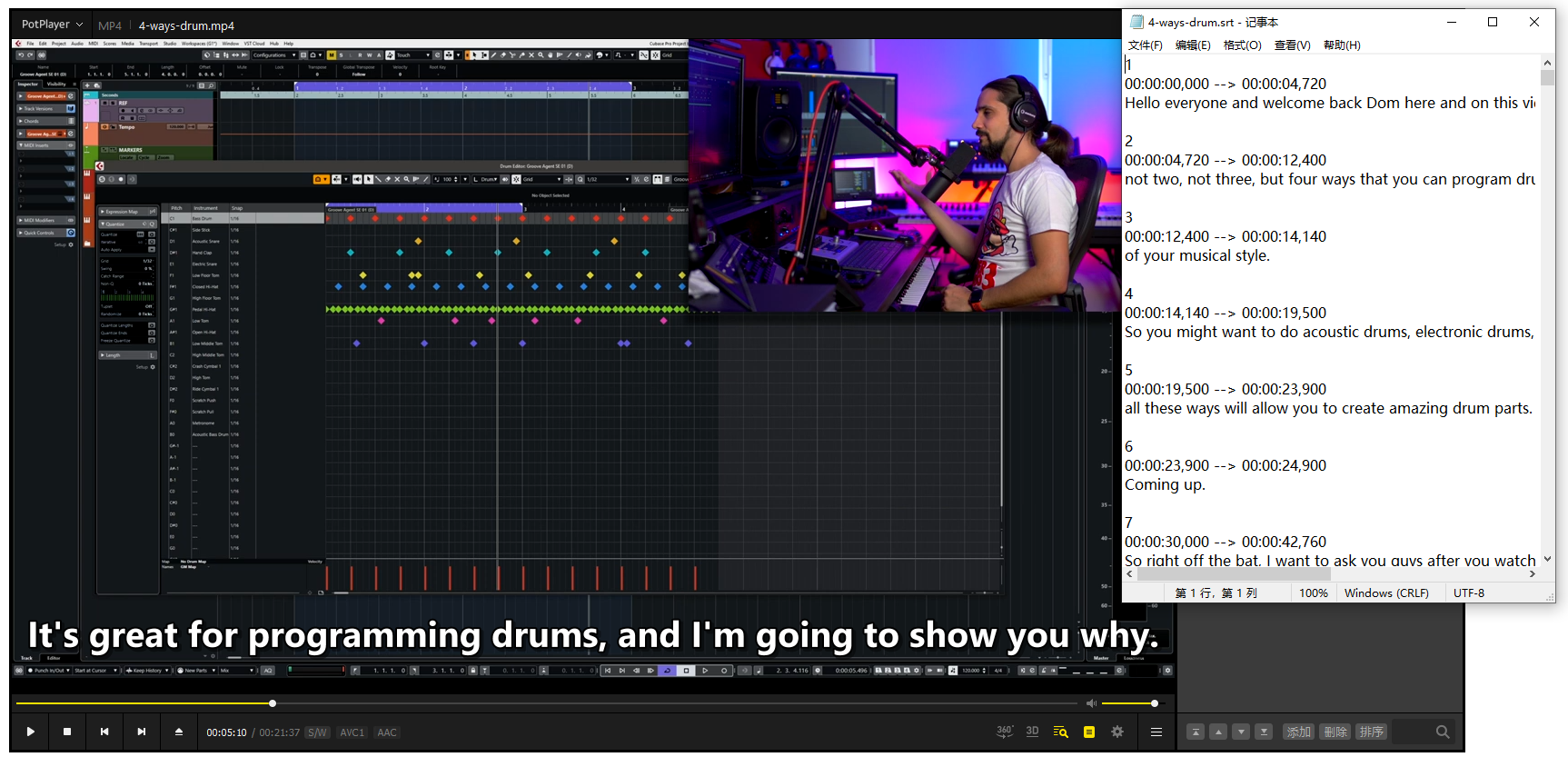Click the 100% zoom status entry

pyautogui.click(x=1313, y=593)
